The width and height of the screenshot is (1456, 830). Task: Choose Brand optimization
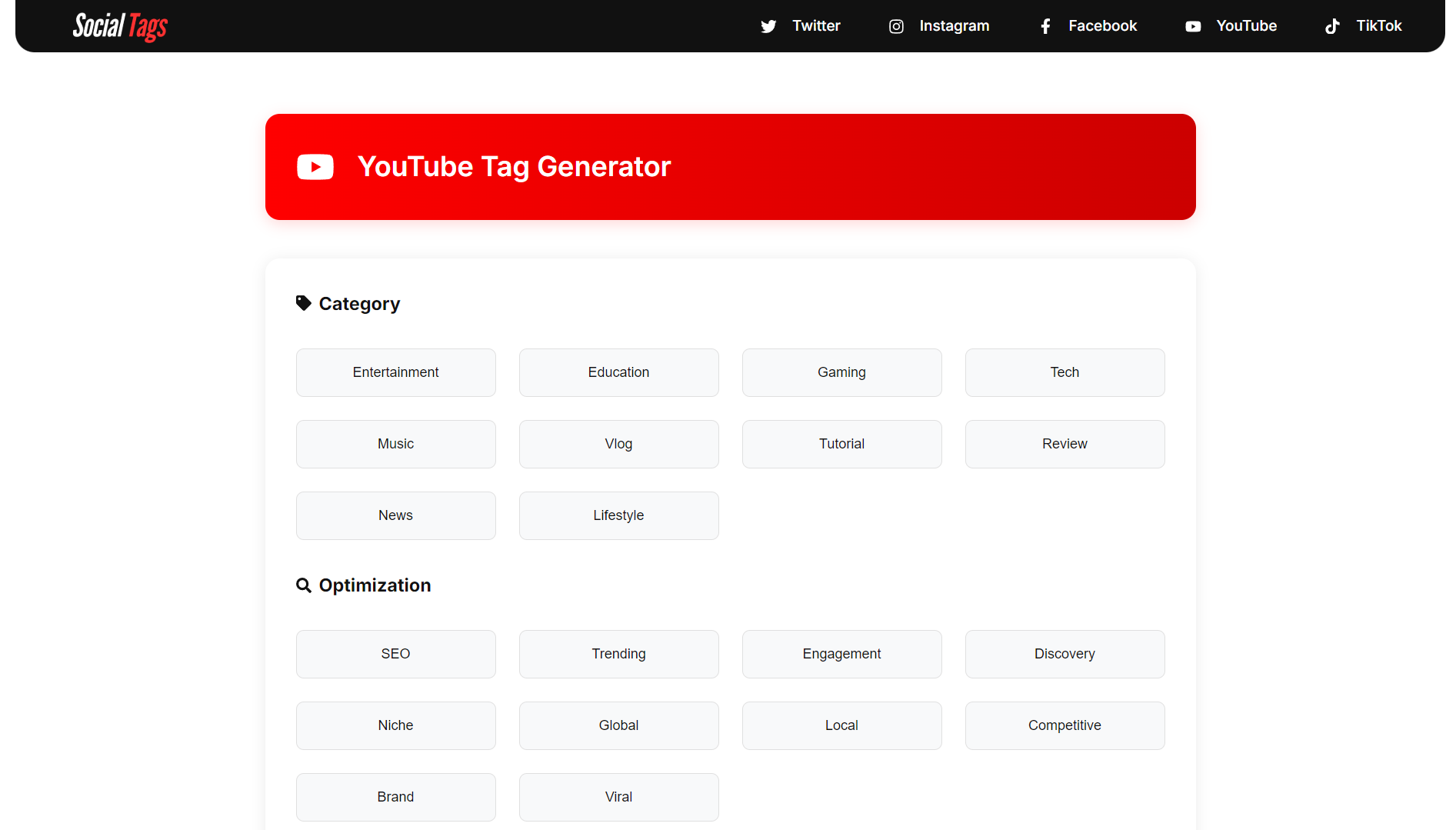pos(396,797)
